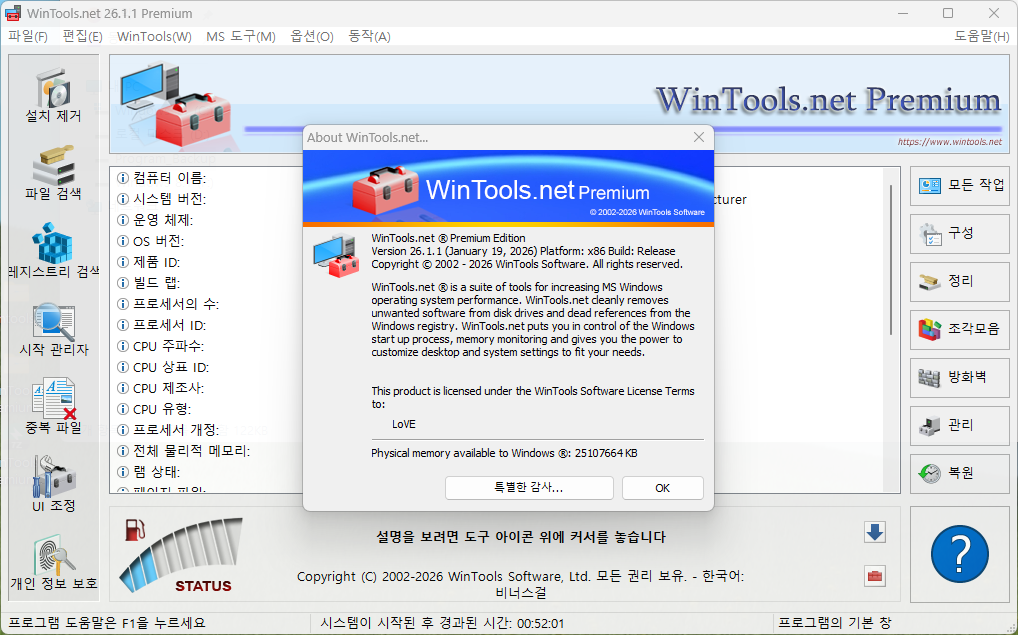1018x635 pixels.
Task: Click the toolbox logo in About dialog banner
Action: tap(386, 190)
